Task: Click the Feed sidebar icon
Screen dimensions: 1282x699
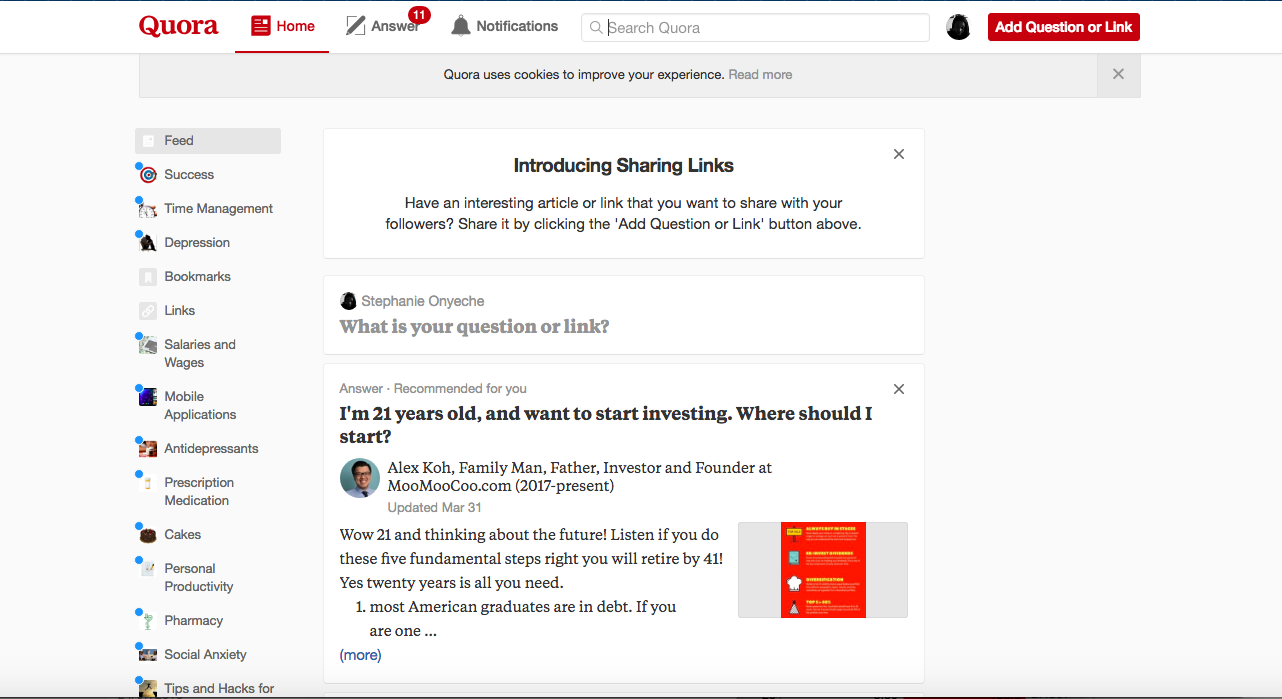Action: [148, 141]
